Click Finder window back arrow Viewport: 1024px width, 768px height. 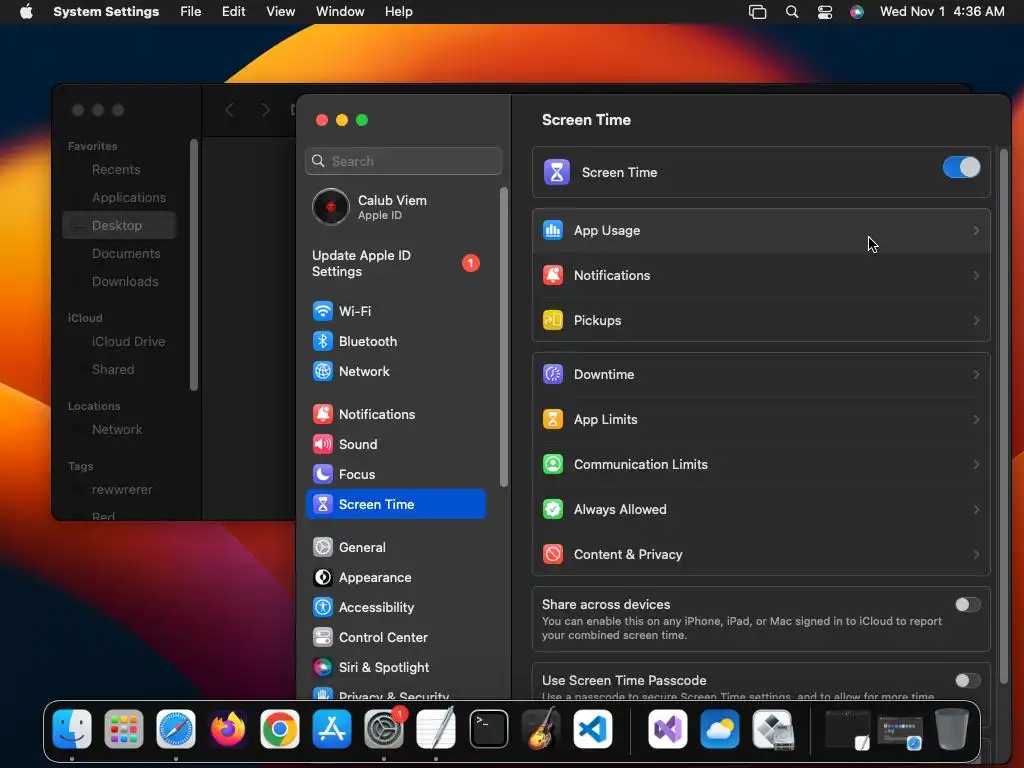(x=229, y=110)
